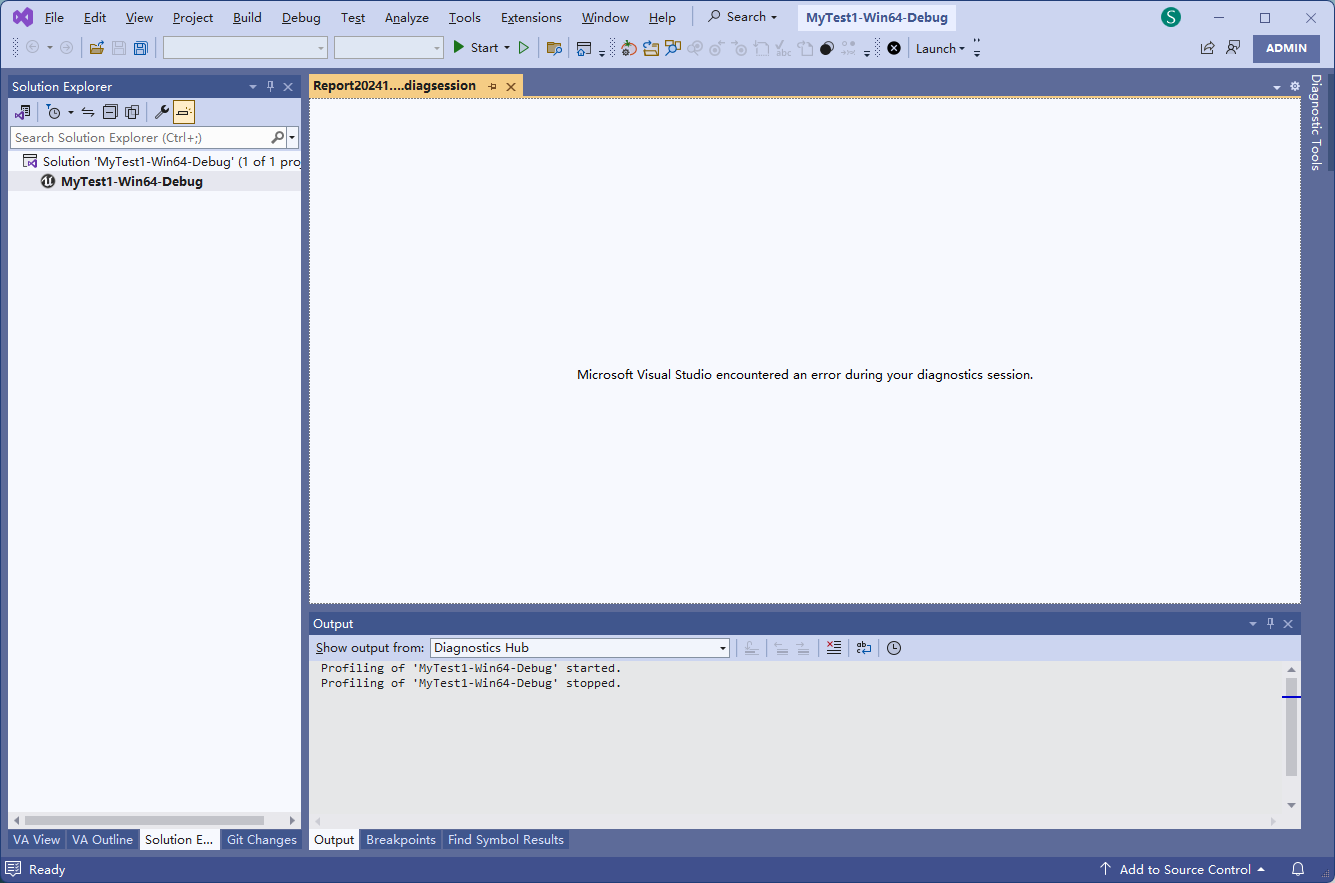1335x883 pixels.
Task: Click Show All Files icon in Solution Explorer
Action: 132,112
